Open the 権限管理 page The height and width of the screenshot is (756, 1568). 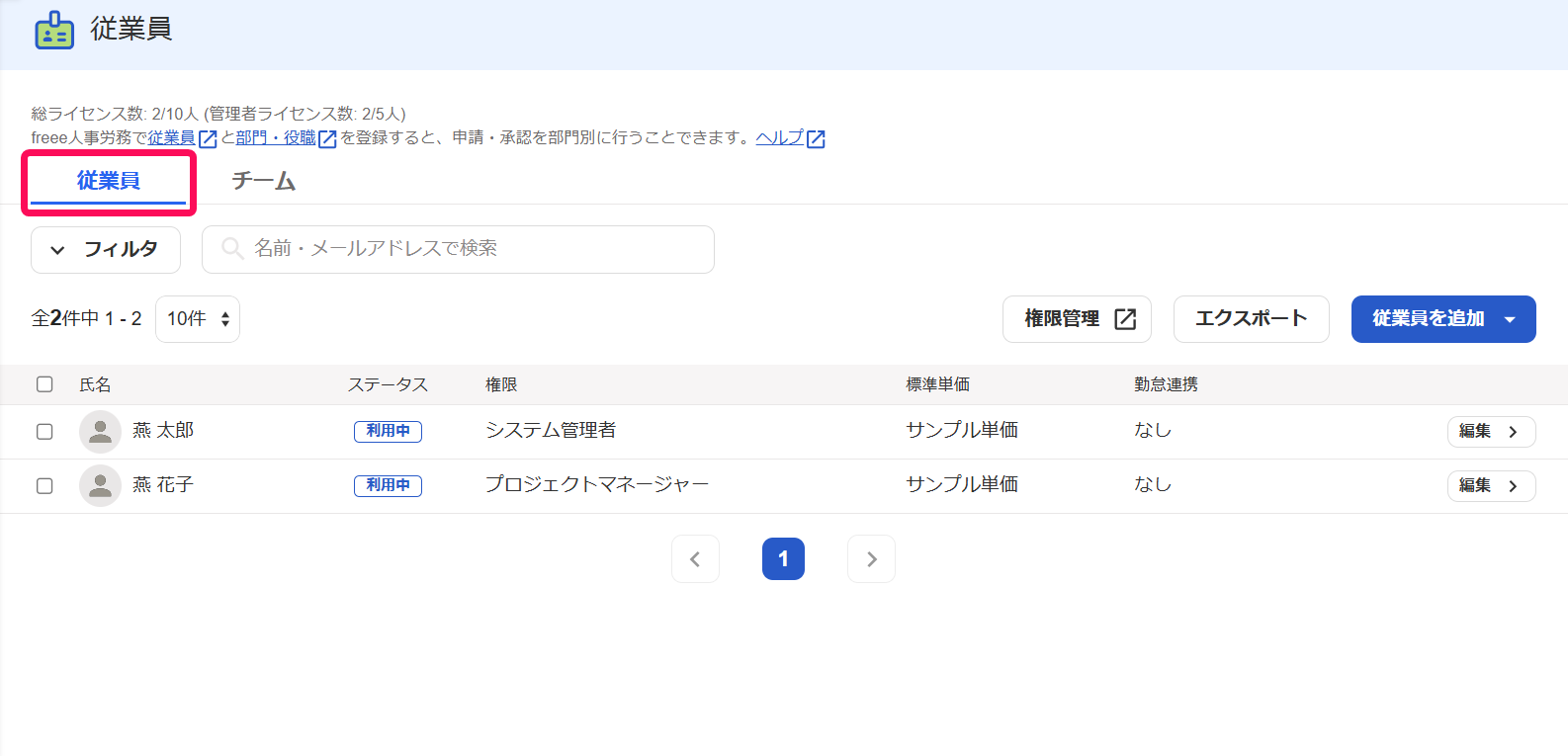point(1077,319)
